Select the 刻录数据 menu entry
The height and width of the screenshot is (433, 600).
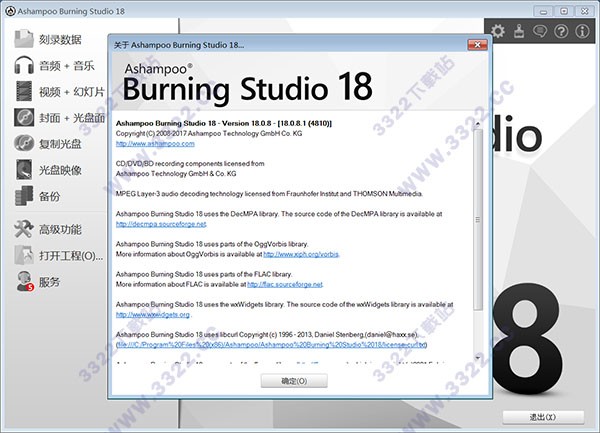point(60,39)
